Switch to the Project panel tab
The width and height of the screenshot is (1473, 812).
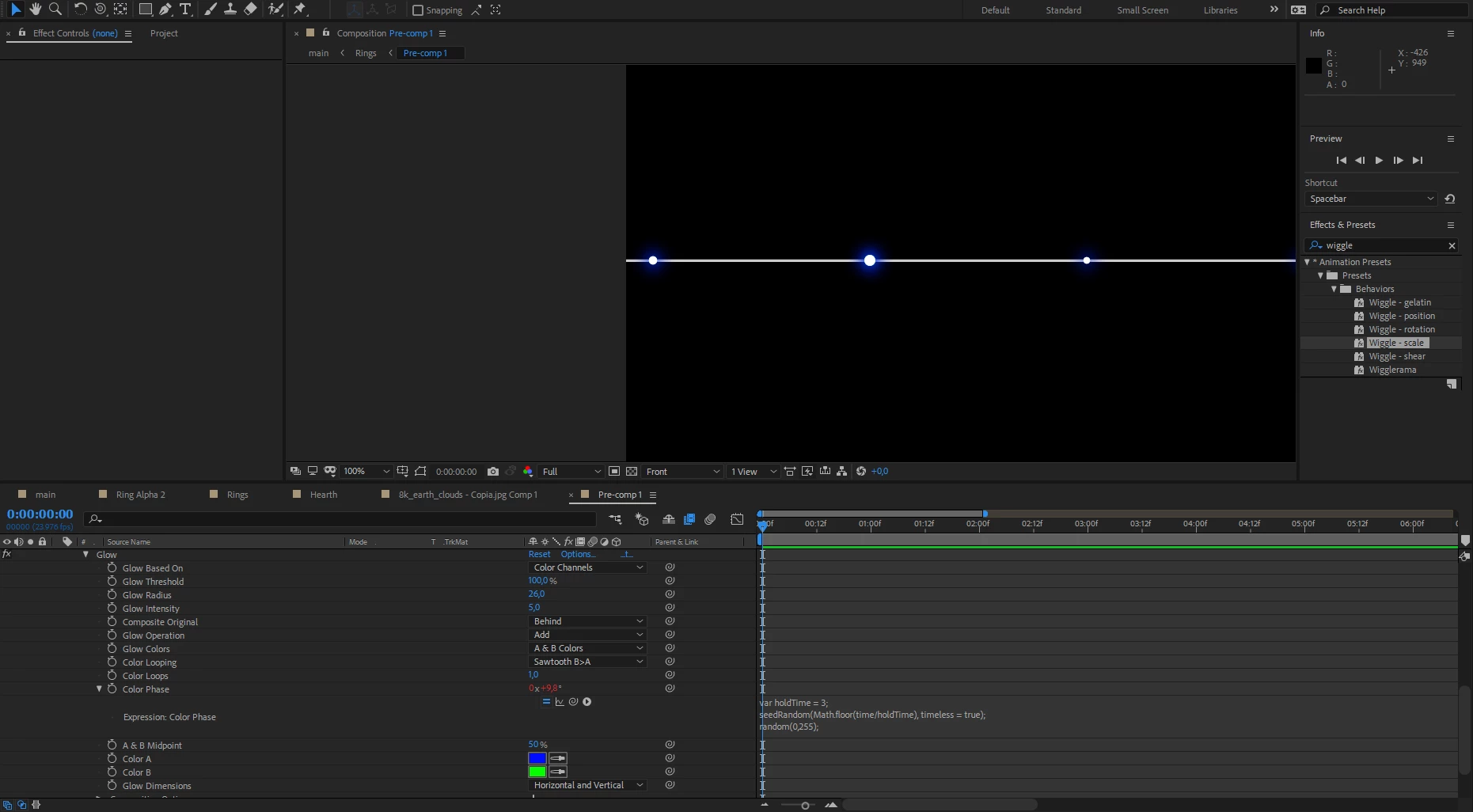tap(164, 33)
